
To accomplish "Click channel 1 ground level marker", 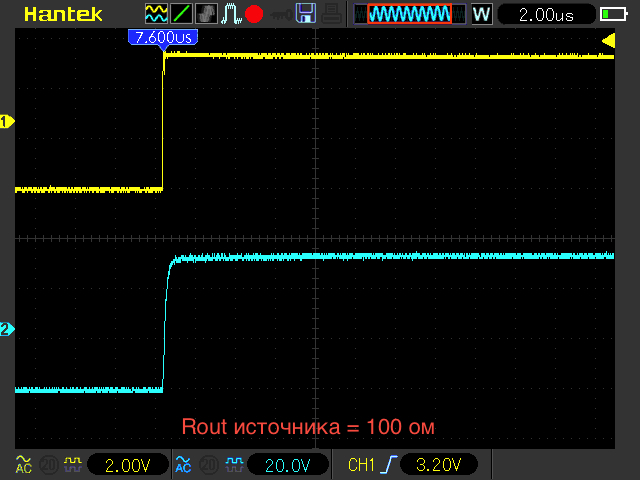I will point(7,122).
